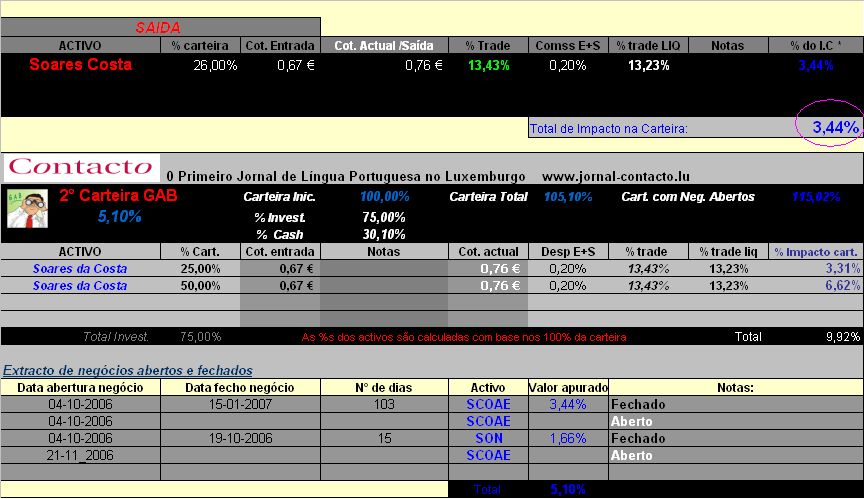Select the 'Data fecho negócio' header
The width and height of the screenshot is (864, 499).
pyautogui.click(x=240, y=388)
